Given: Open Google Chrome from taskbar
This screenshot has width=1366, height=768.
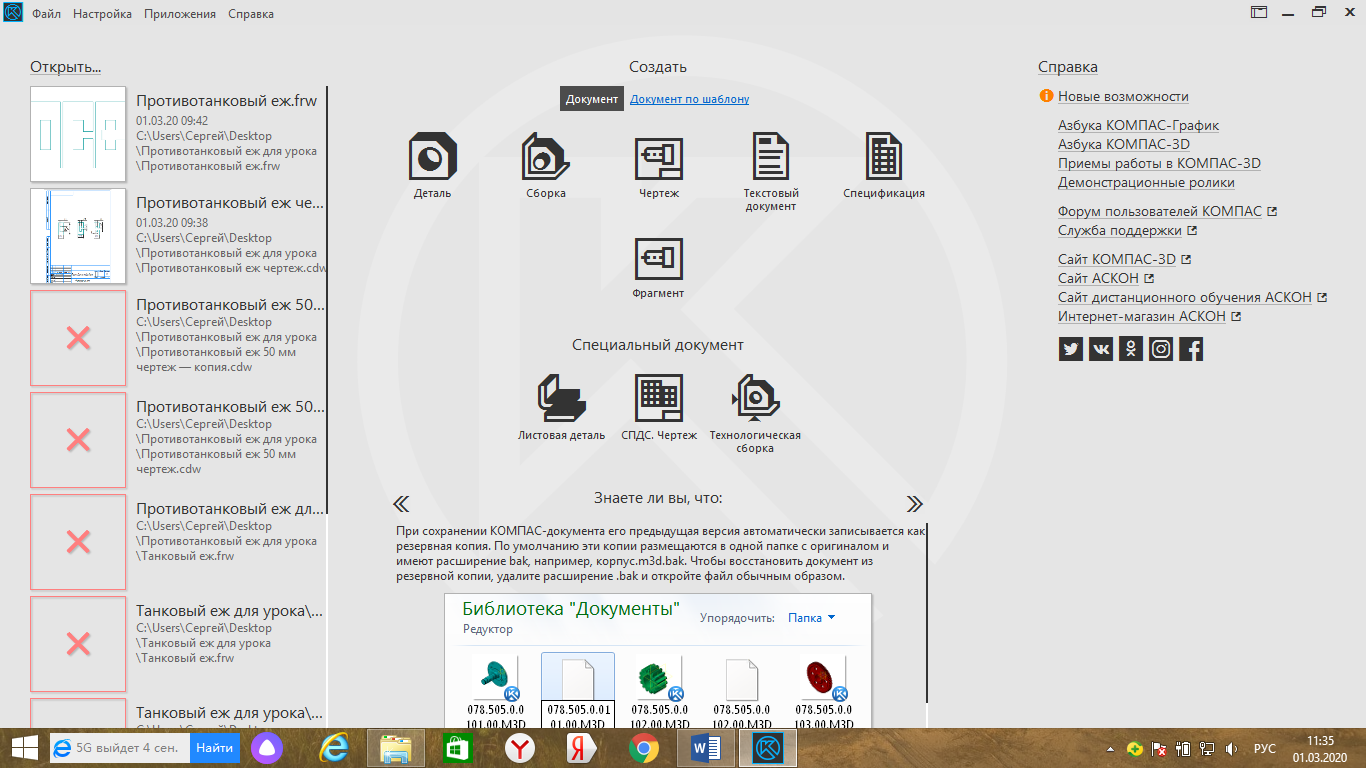Looking at the screenshot, I should 643,748.
